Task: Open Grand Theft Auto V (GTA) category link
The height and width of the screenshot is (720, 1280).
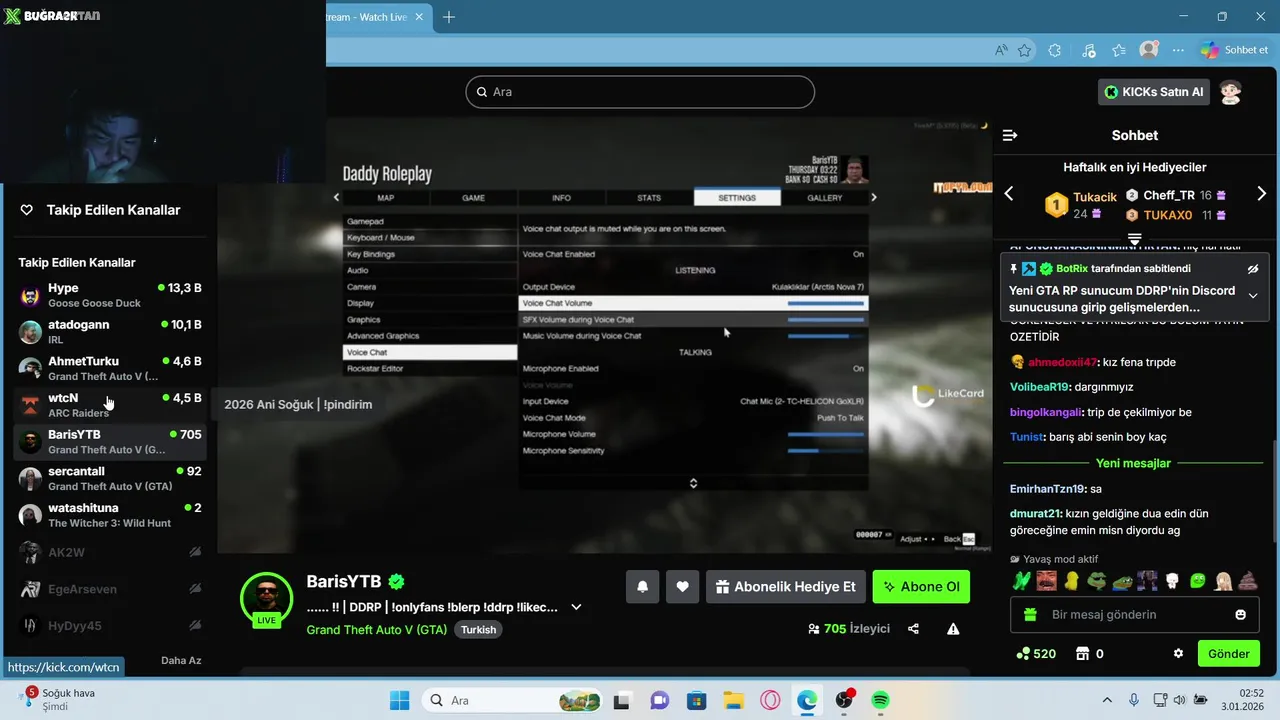Action: [x=377, y=630]
